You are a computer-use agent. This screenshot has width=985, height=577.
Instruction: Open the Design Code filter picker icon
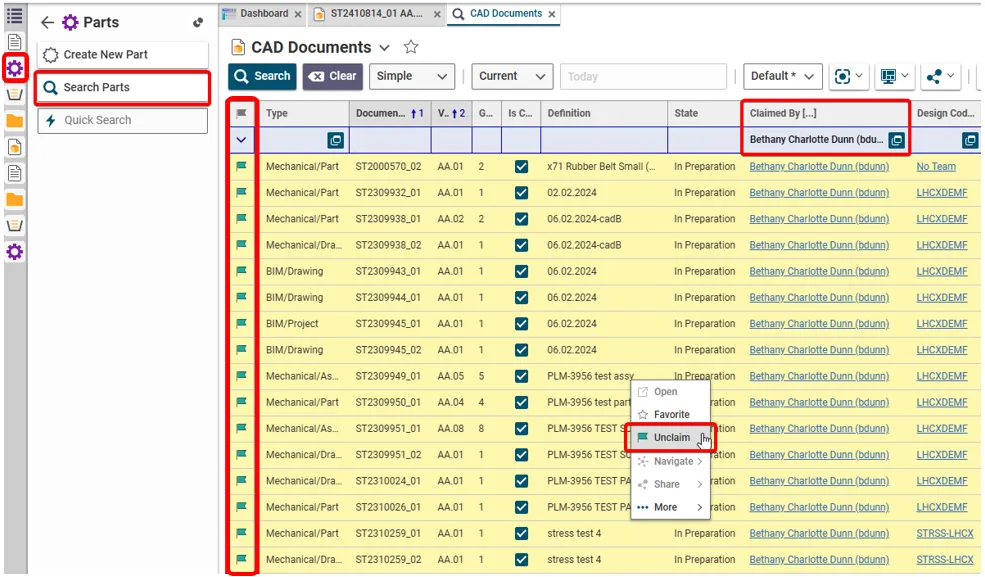pos(970,140)
